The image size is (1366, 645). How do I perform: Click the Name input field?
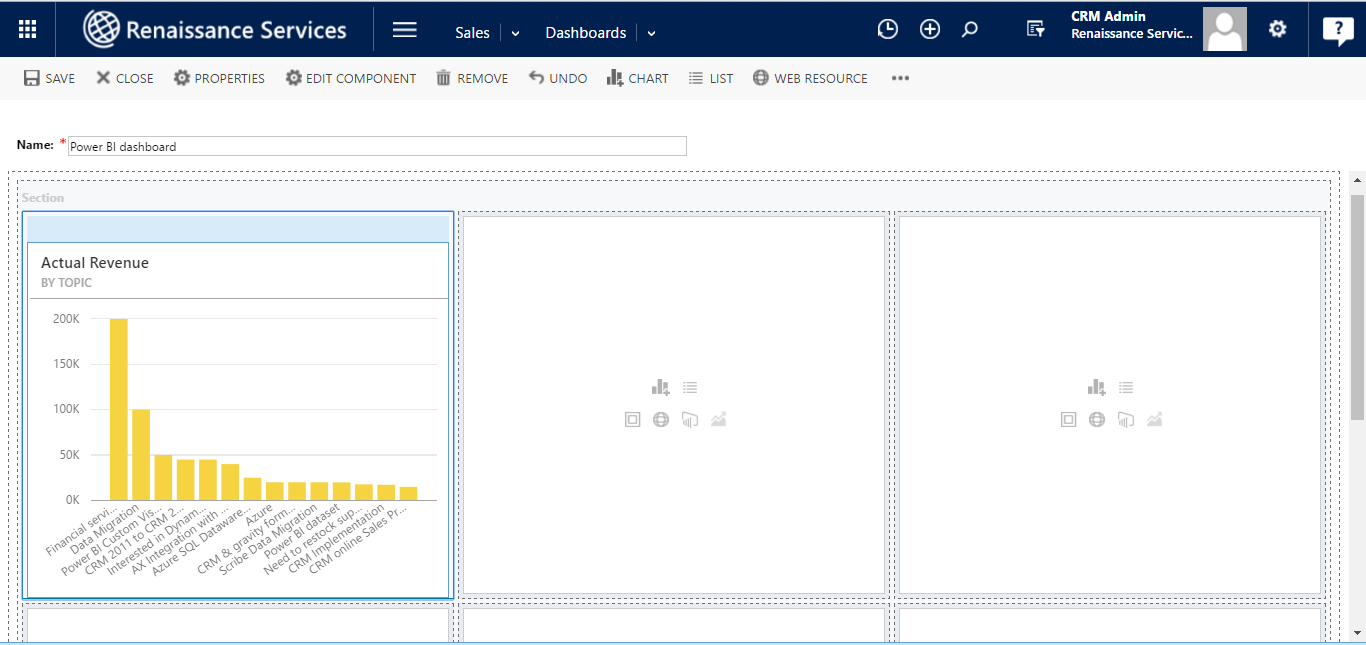click(x=377, y=146)
